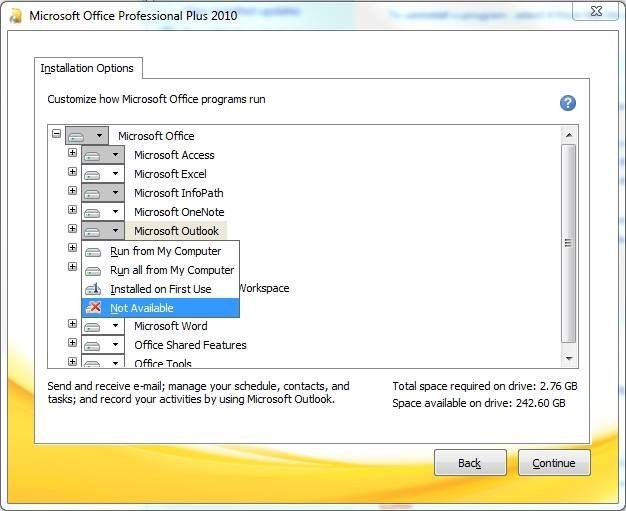Expand the Microsoft Access tree node
The width and height of the screenshot is (626, 511).
tap(72, 153)
